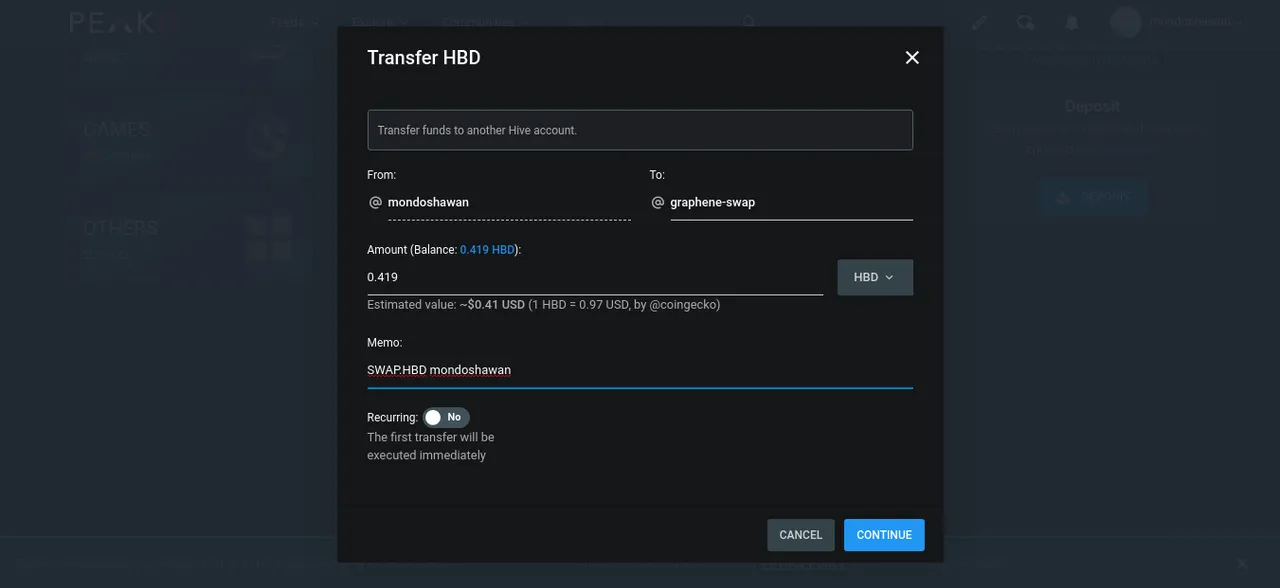Click the Continue button
This screenshot has width=1280, height=588.
[x=884, y=535]
